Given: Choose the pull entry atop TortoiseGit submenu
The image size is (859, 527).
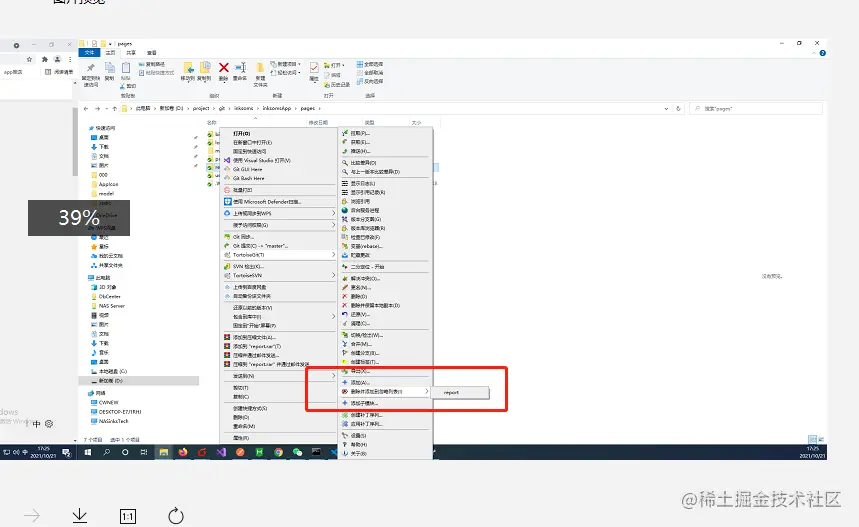Looking at the screenshot, I should point(385,133).
